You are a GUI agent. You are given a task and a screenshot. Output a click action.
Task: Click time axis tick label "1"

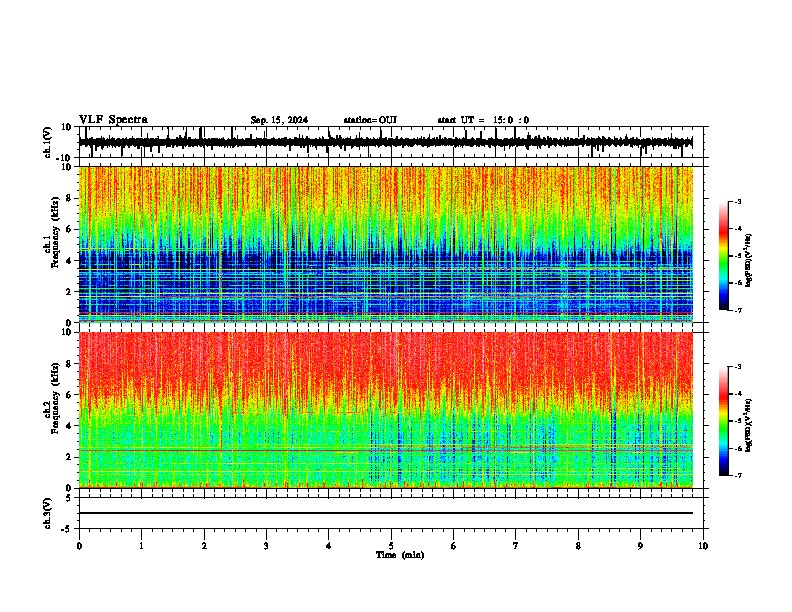(141, 546)
